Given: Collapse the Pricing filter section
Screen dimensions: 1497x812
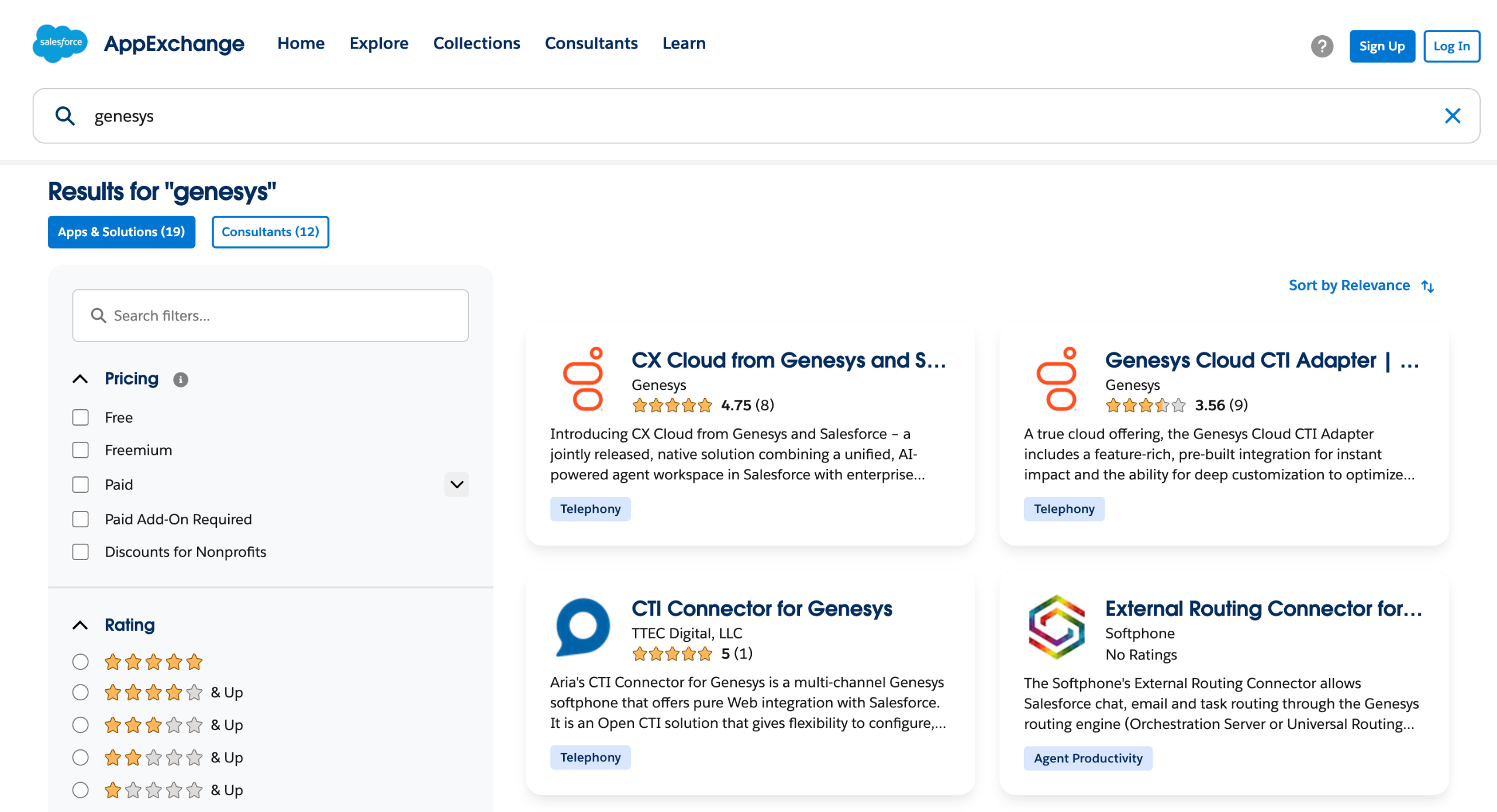Looking at the screenshot, I should coord(80,379).
